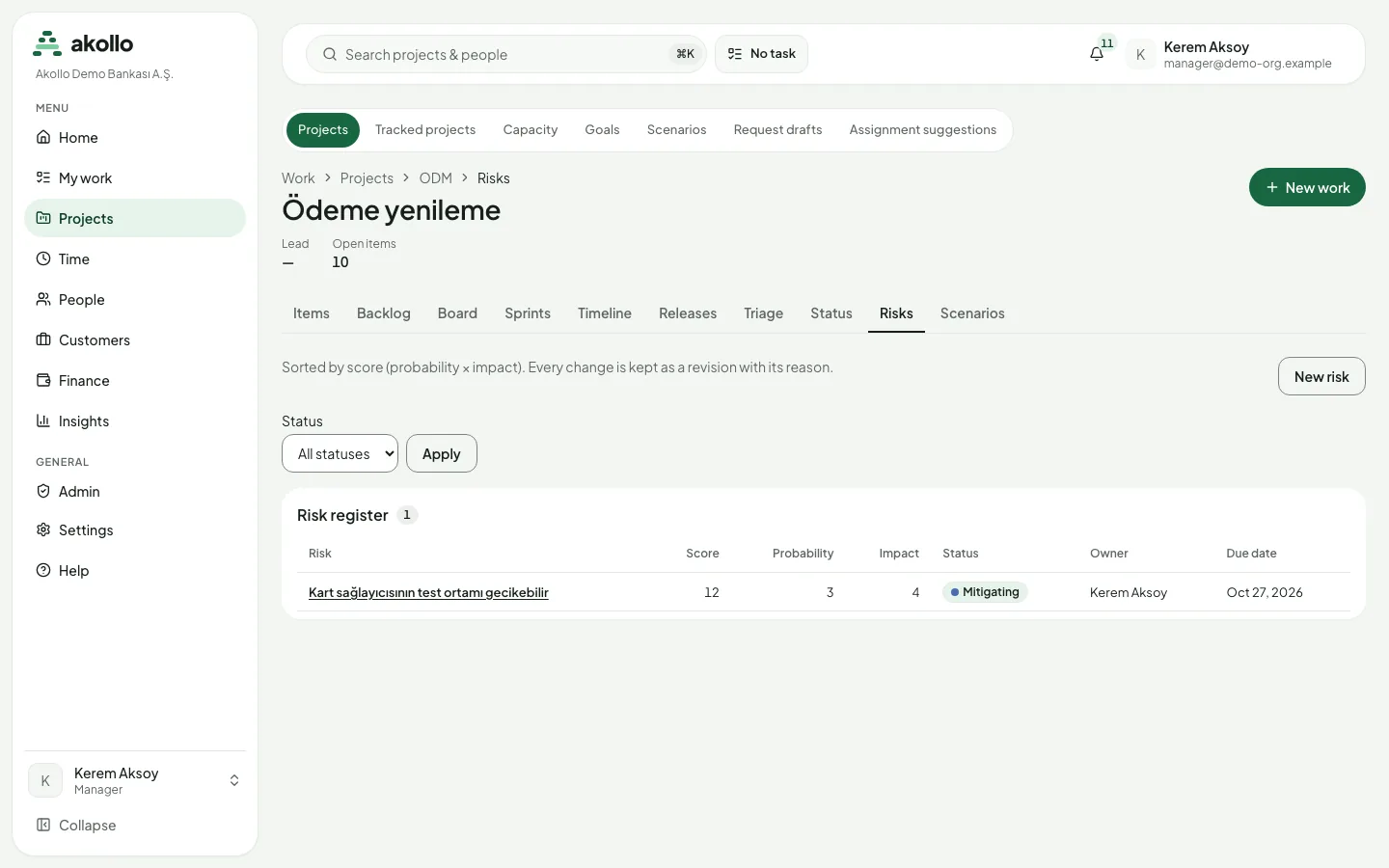This screenshot has height=868, width=1389.
Task: Click the Projects folder icon in sidebar
Action: click(43, 218)
